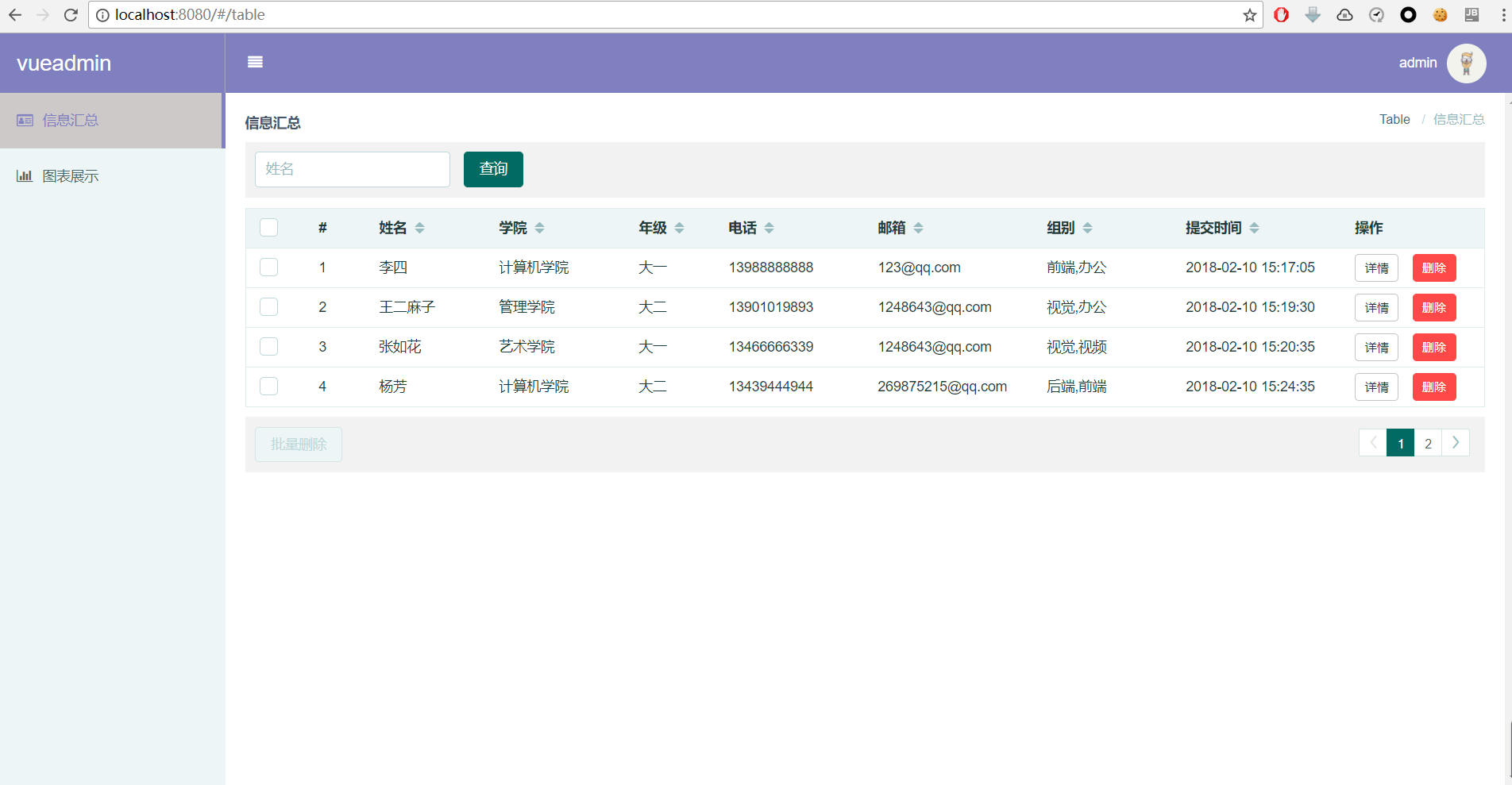1512x785 pixels.
Task: Go to previous page with left chevron
Action: click(1373, 443)
